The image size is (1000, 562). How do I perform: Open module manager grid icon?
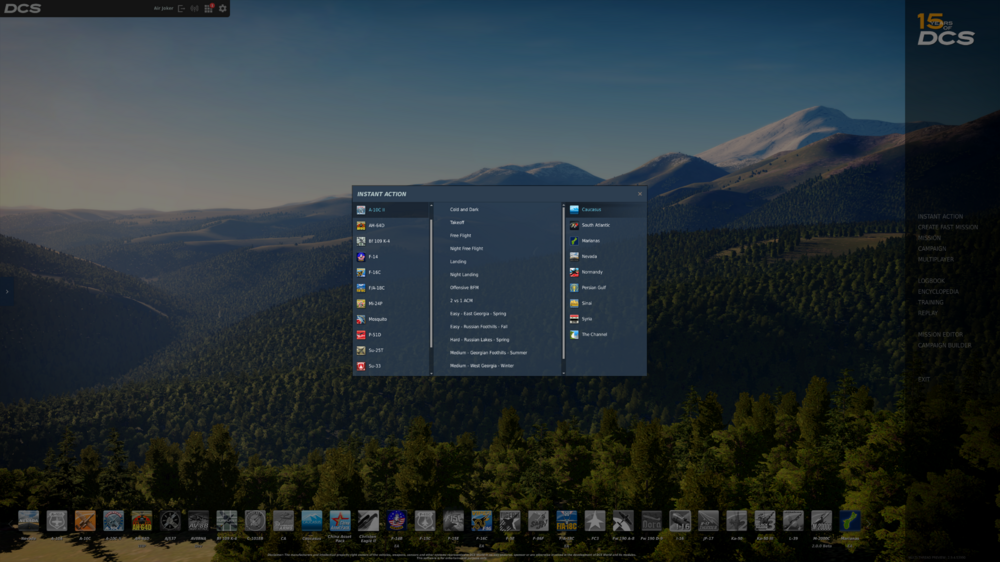209,8
